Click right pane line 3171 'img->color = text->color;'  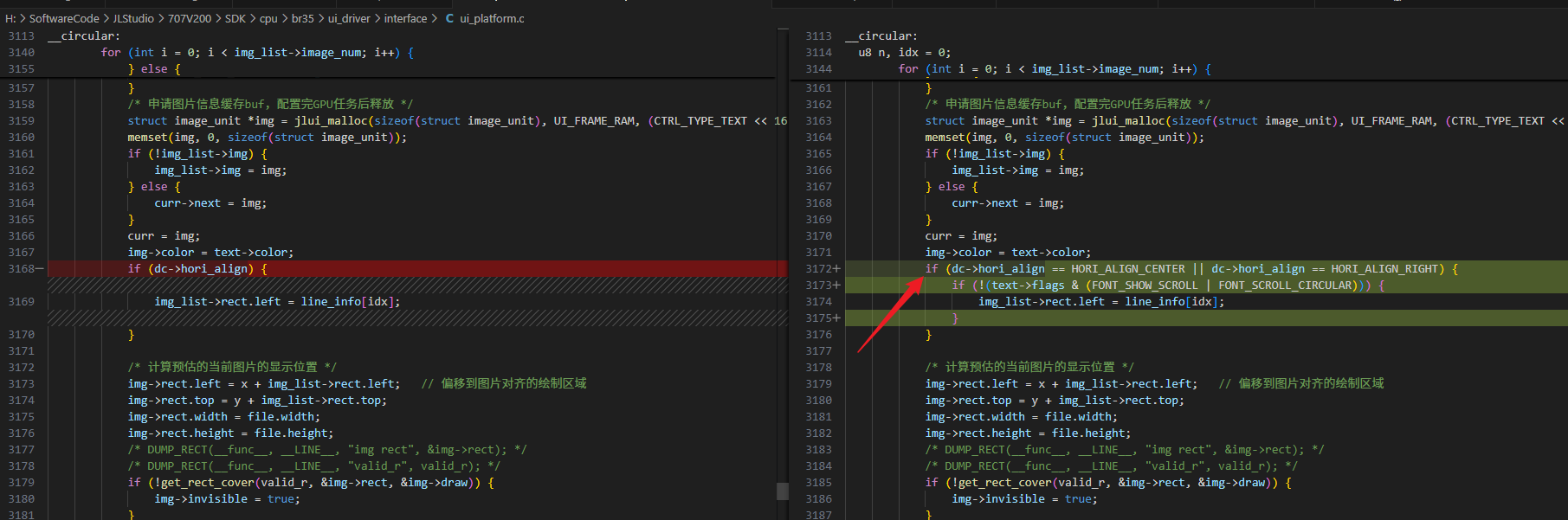(x=1008, y=252)
